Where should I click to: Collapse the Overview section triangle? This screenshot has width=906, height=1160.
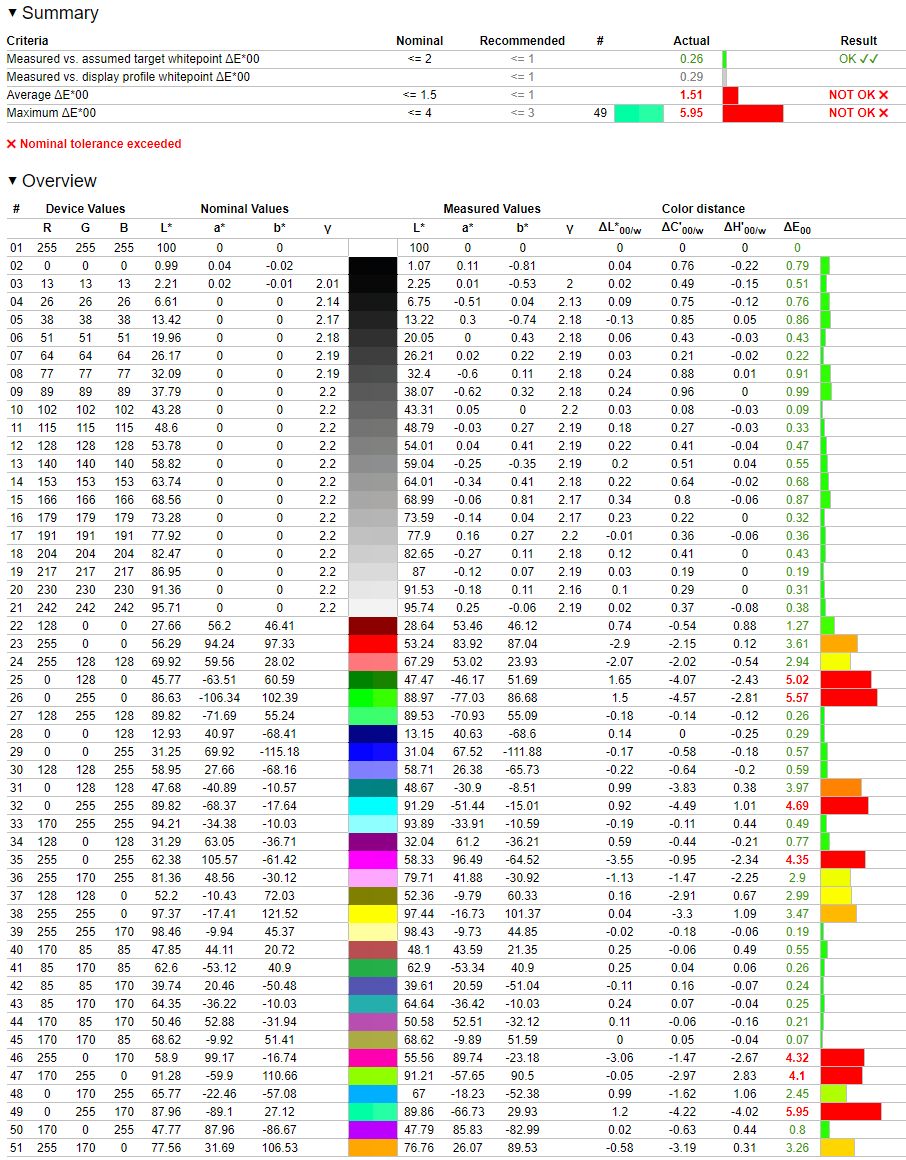12,181
